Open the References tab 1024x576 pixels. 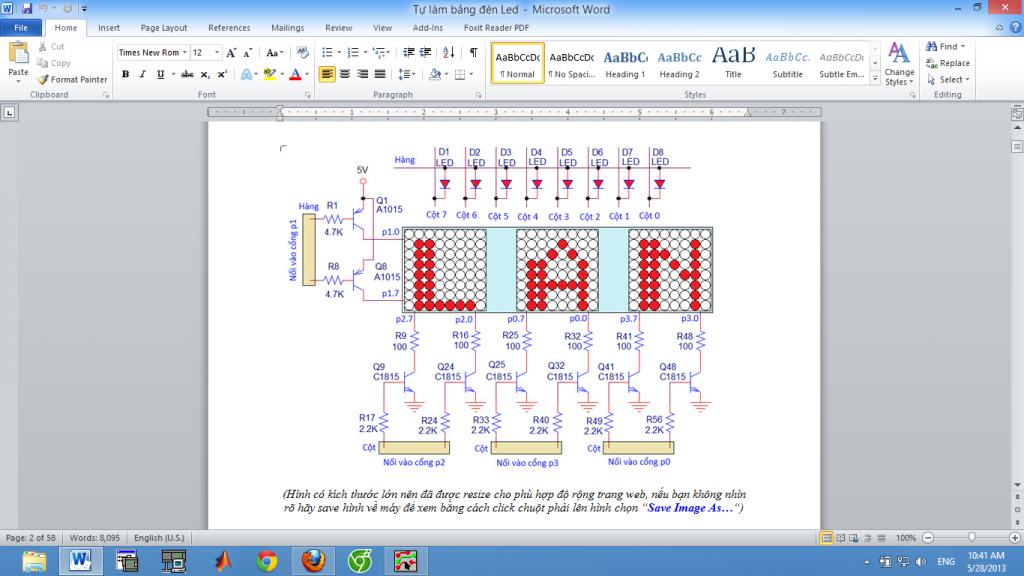229,28
